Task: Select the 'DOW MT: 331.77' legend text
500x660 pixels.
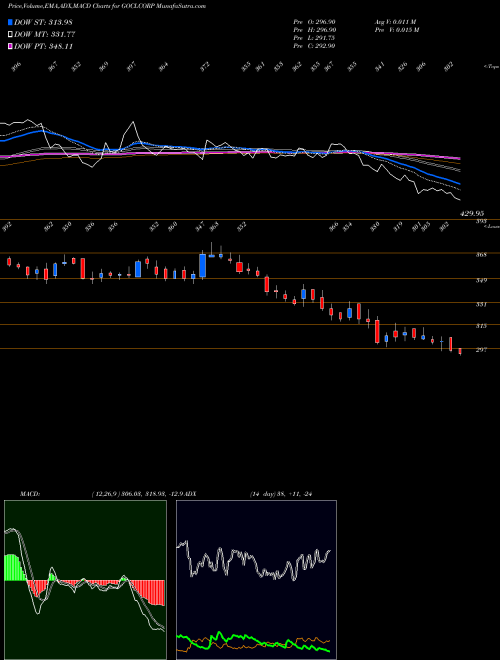Action: [44, 34]
